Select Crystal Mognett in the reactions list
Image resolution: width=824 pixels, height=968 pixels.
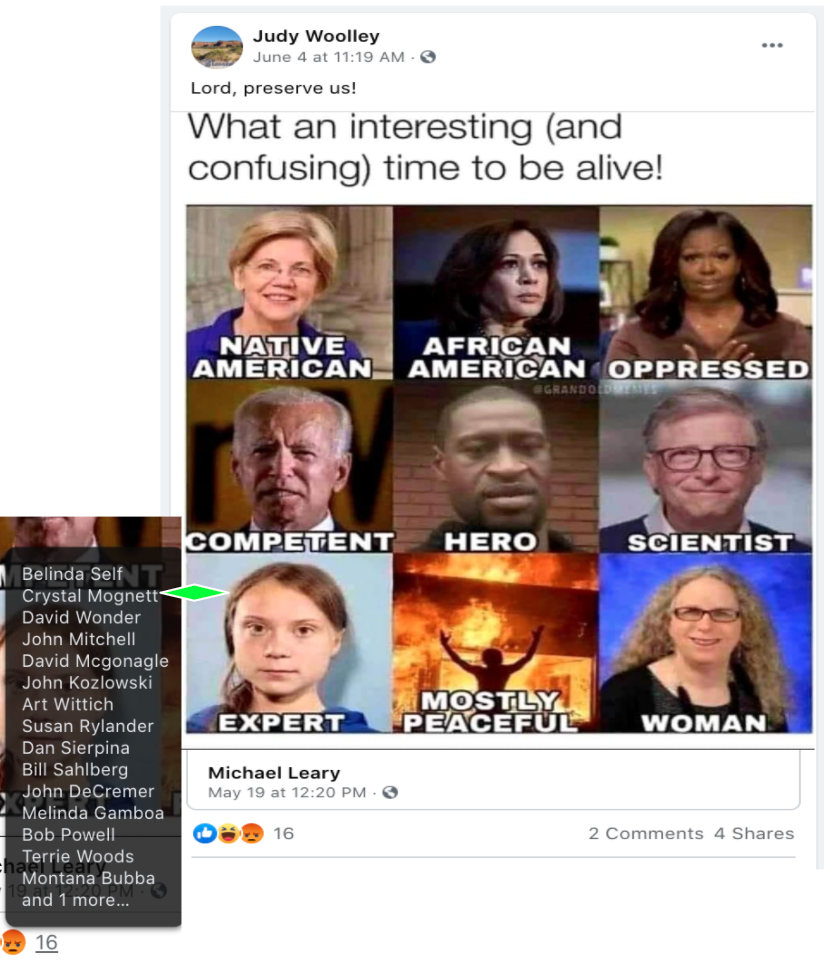(90, 596)
